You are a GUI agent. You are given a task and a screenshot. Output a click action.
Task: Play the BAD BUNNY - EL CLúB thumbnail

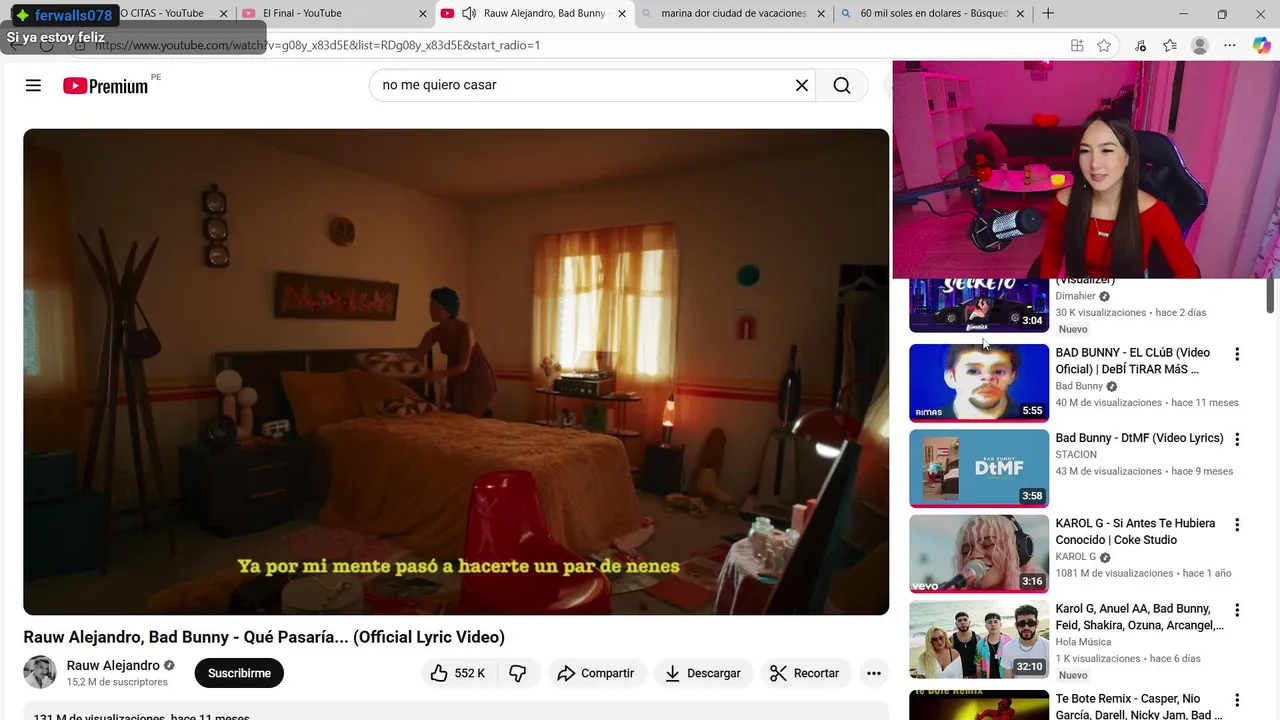click(979, 383)
